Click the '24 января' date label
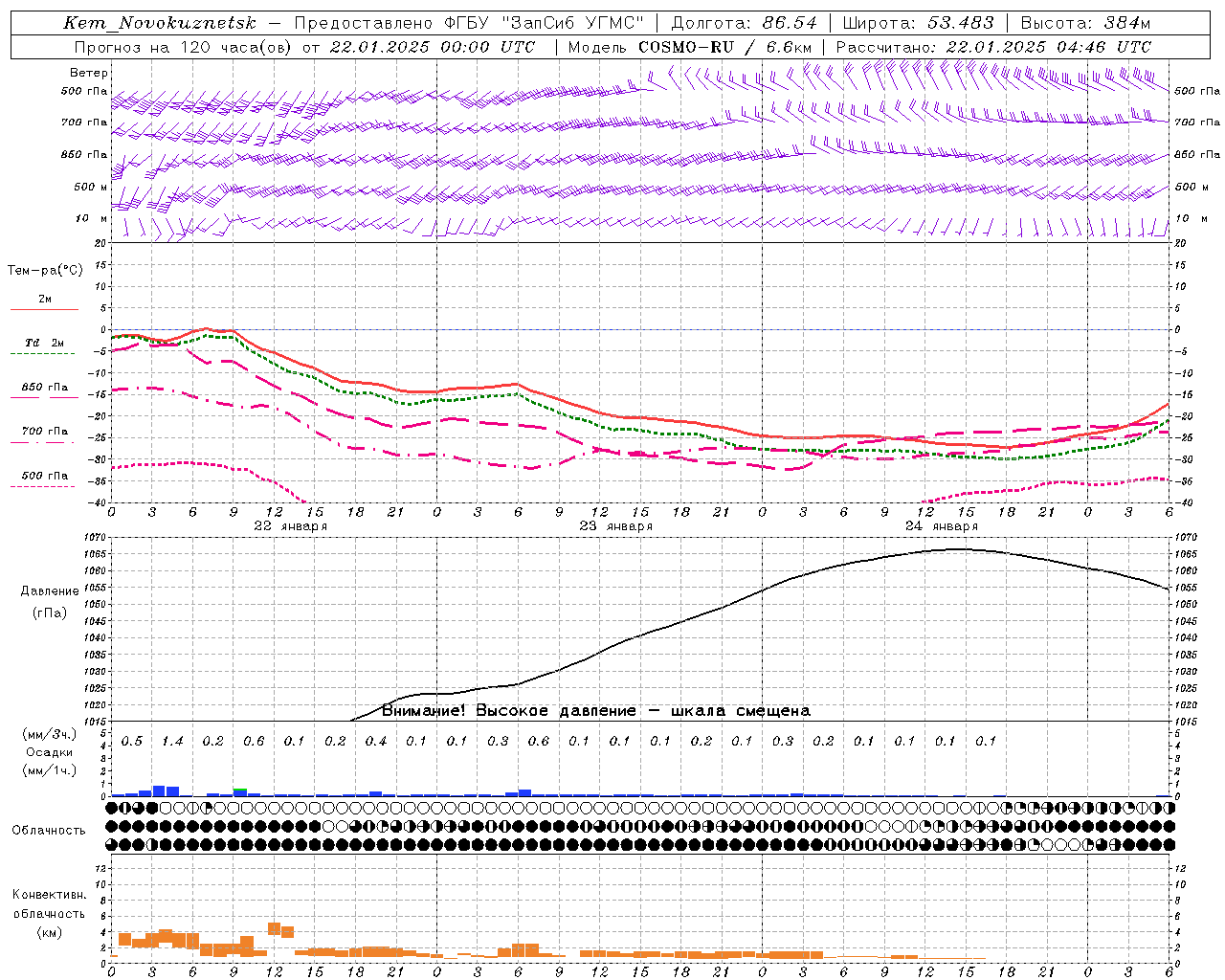1225x980 pixels. pos(942,525)
